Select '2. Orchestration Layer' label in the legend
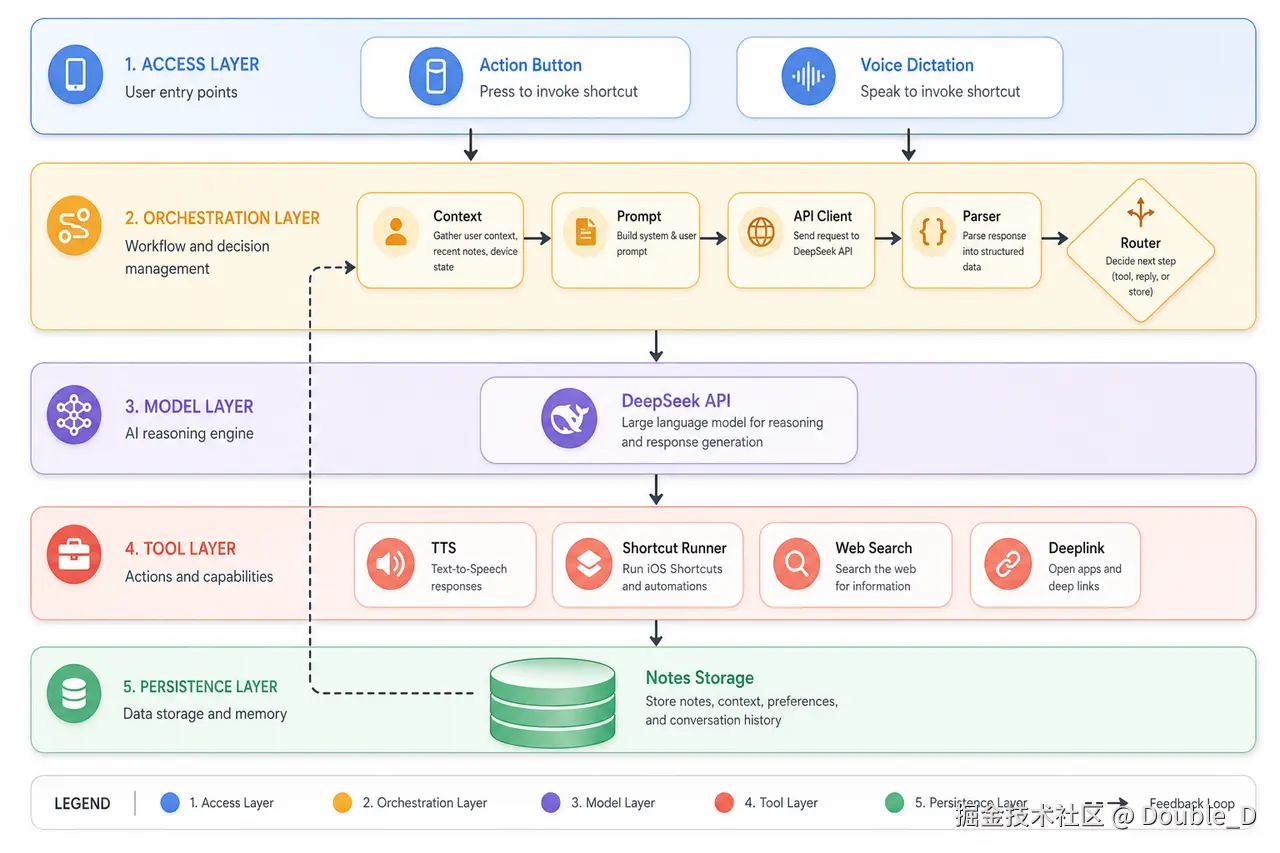1280x853 pixels. tap(424, 803)
